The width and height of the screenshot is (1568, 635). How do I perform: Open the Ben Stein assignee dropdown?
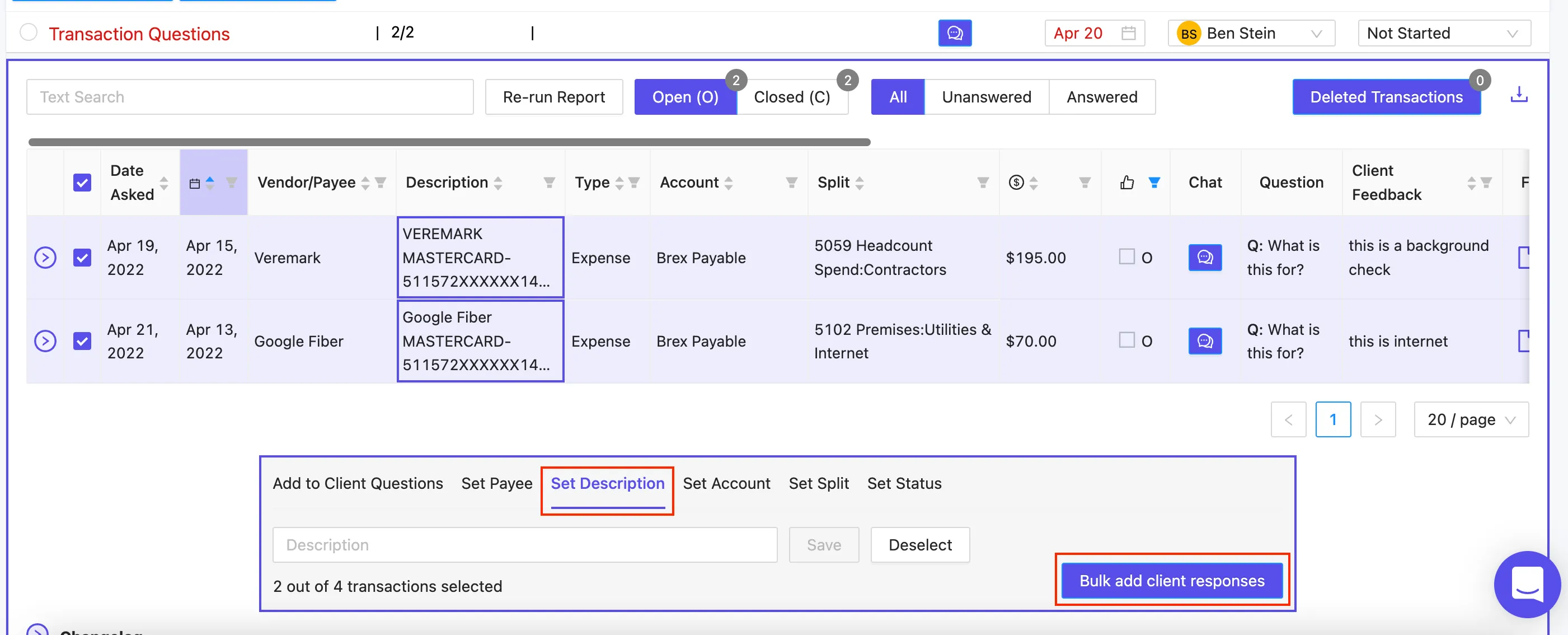1251,33
